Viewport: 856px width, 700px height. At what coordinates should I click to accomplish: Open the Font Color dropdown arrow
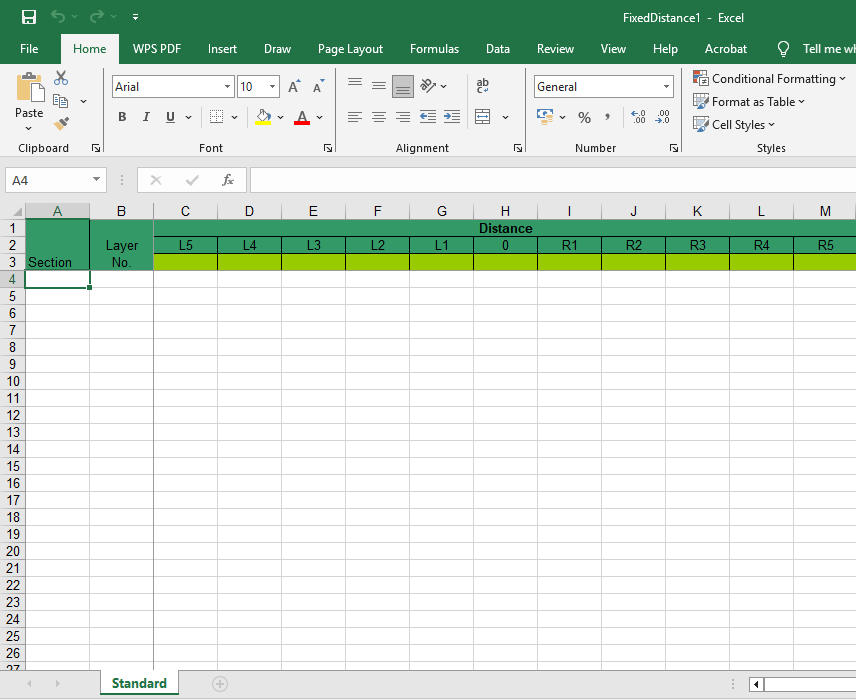click(319, 117)
